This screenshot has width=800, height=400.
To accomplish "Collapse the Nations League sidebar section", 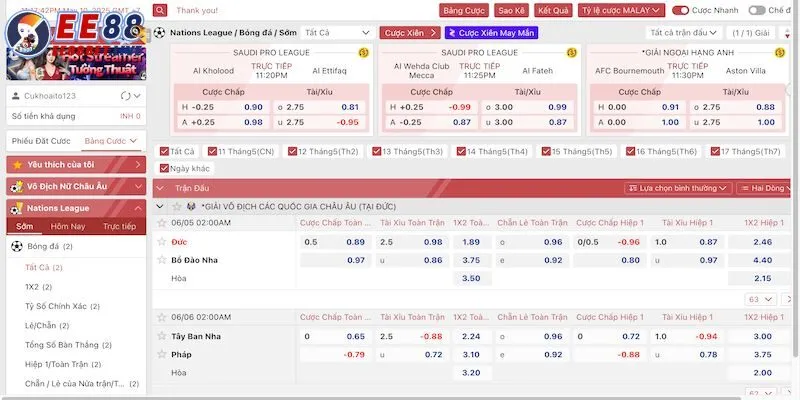I will click(138, 208).
